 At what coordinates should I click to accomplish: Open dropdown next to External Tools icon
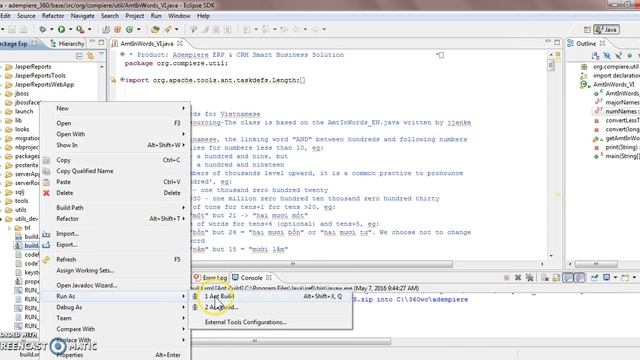click(89, 29)
